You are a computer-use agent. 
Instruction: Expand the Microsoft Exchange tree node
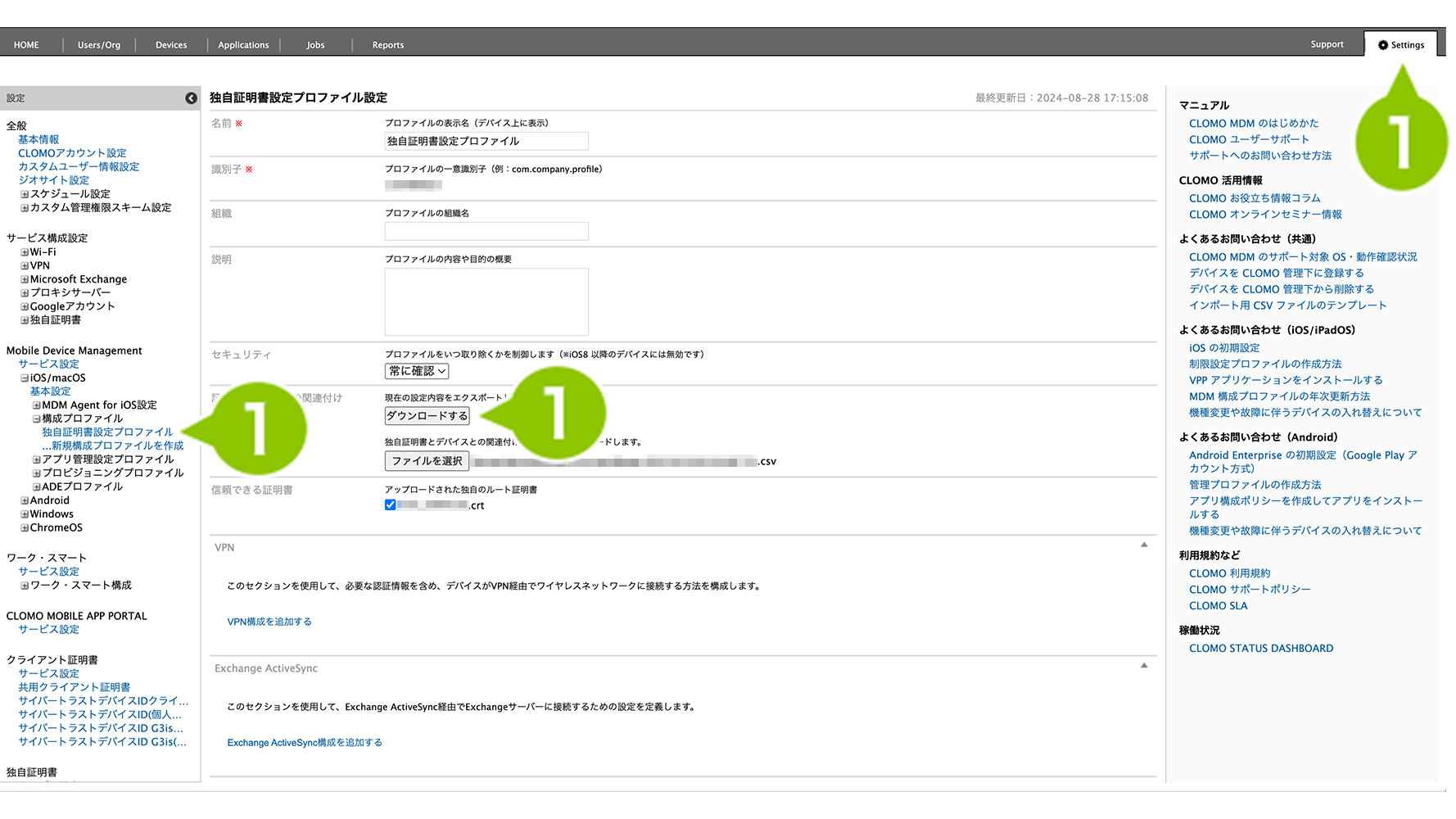click(x=25, y=280)
